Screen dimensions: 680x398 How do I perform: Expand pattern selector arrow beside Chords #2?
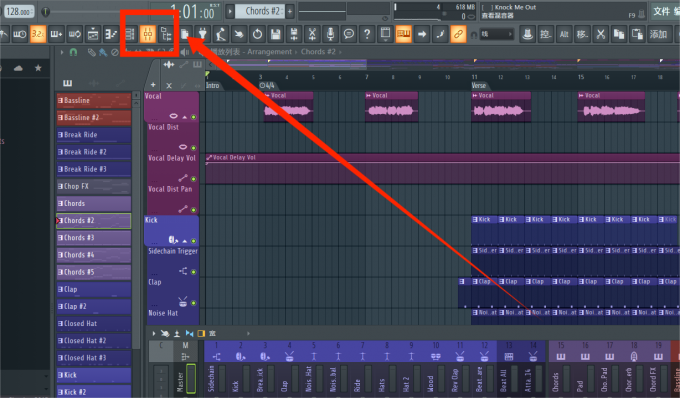pos(230,11)
